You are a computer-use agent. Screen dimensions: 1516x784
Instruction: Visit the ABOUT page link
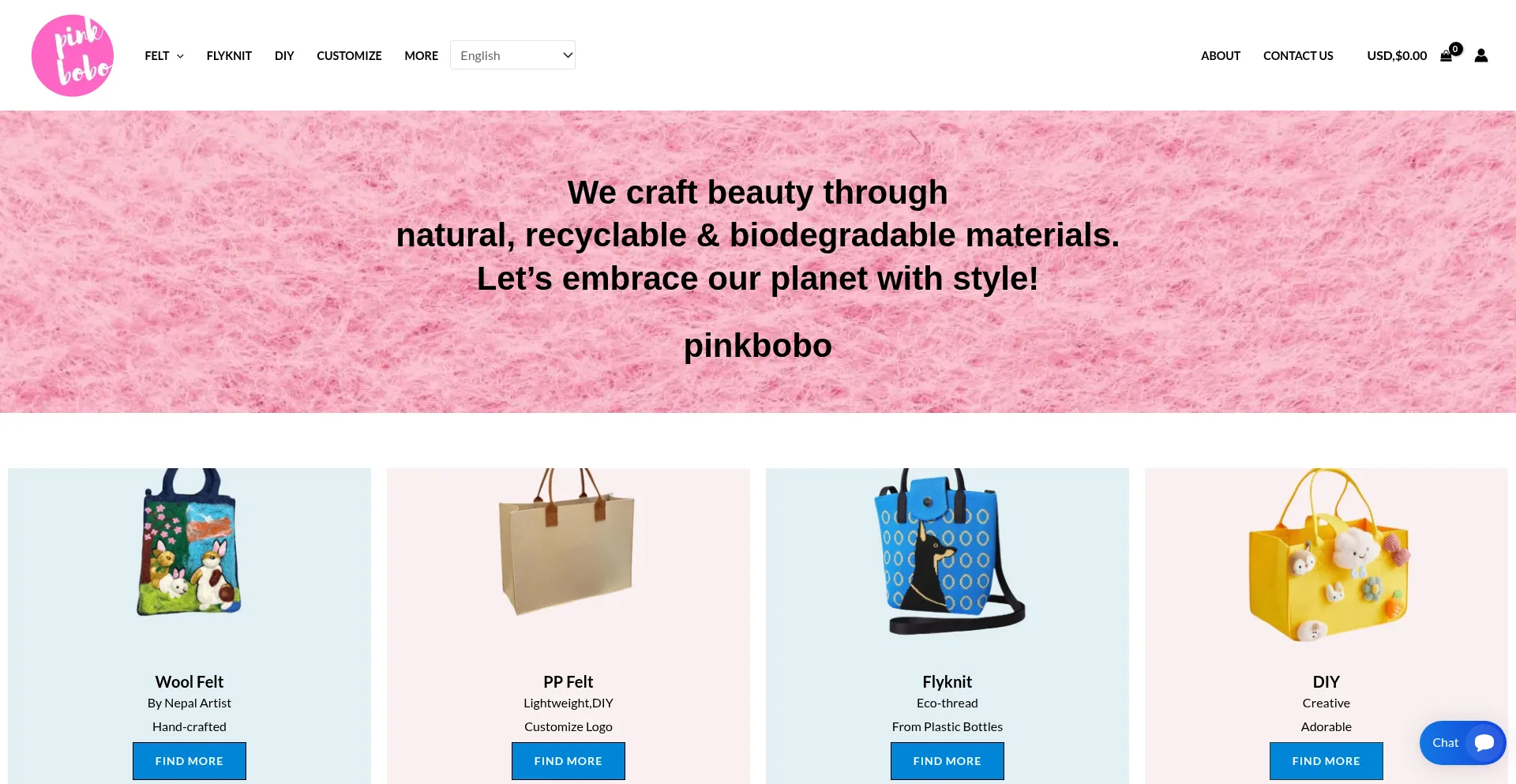[1221, 55]
